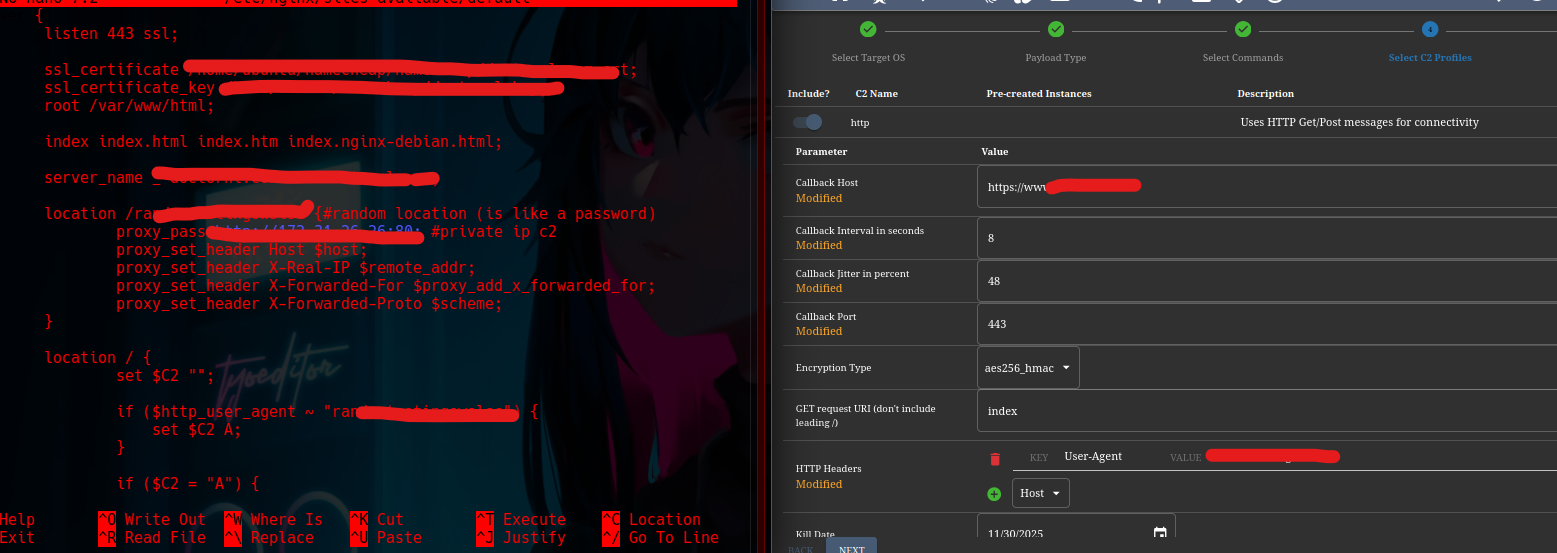
Task: Click the Select Commands green checkmark
Action: [x=1242, y=30]
